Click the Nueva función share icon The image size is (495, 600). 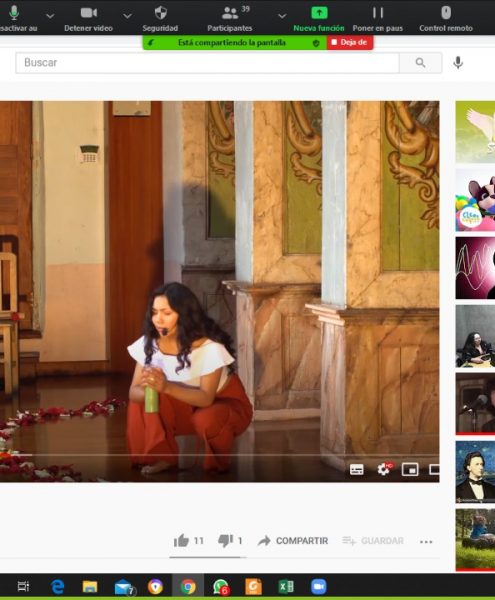[x=319, y=13]
